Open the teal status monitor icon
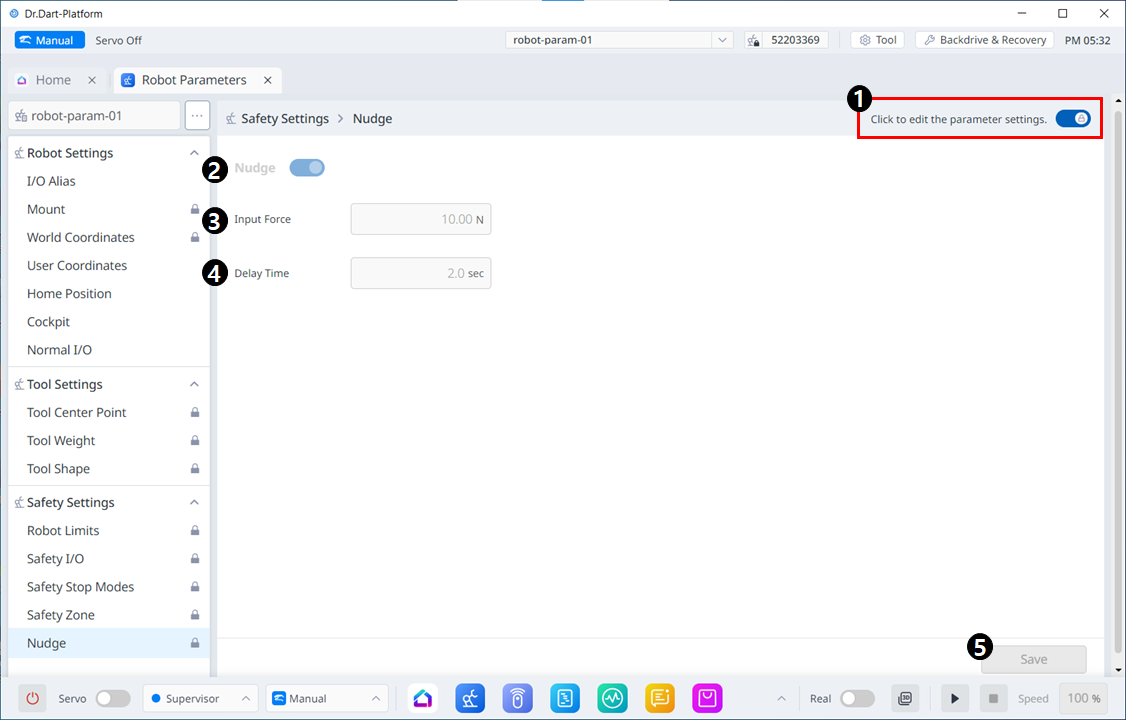1126x720 pixels. [x=612, y=698]
